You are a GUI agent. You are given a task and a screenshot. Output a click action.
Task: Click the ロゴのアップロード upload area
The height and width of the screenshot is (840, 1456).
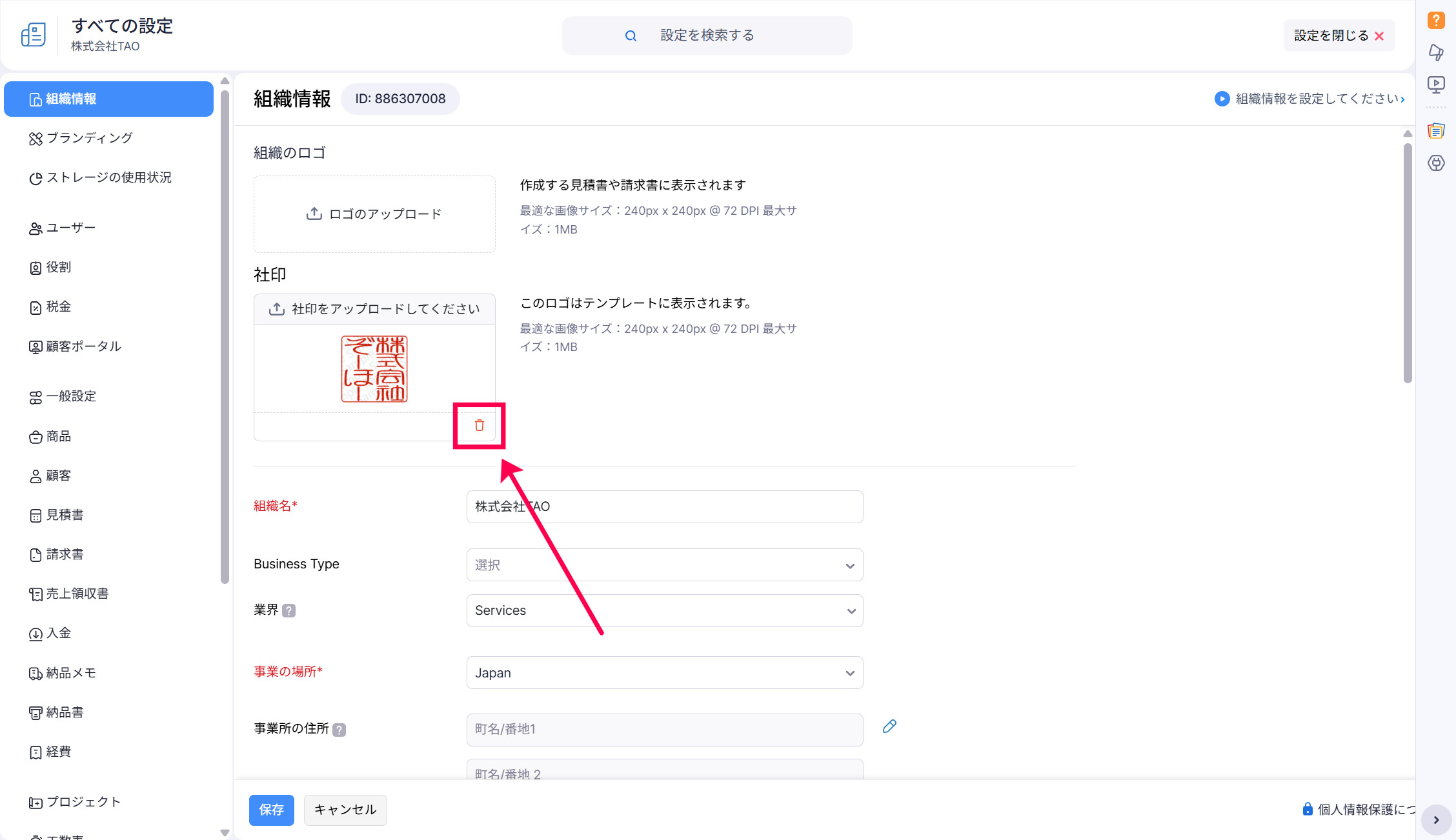tap(374, 214)
